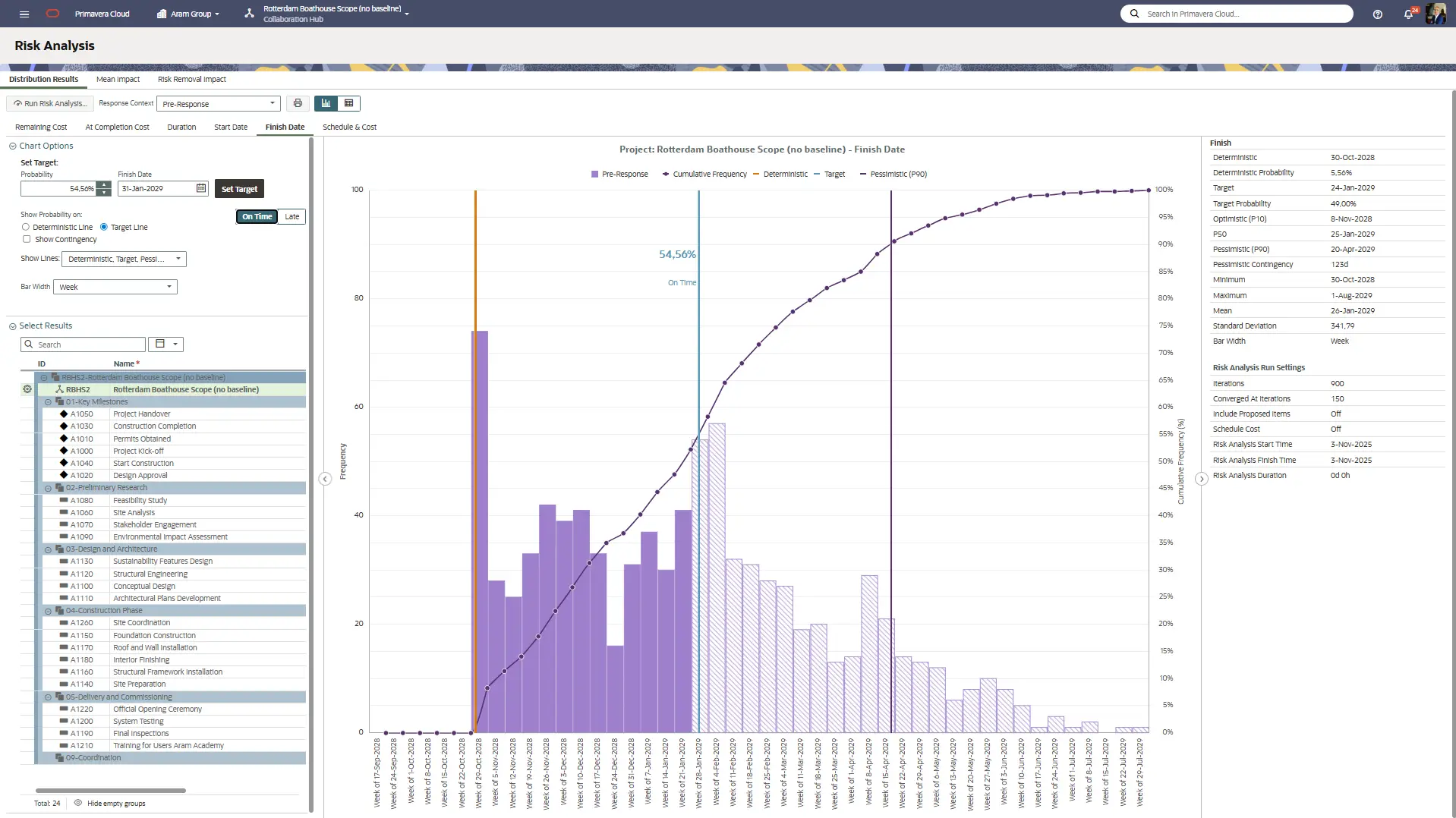Open the Schedule & Cost tab
The height and width of the screenshot is (818, 1456).
pyautogui.click(x=349, y=127)
